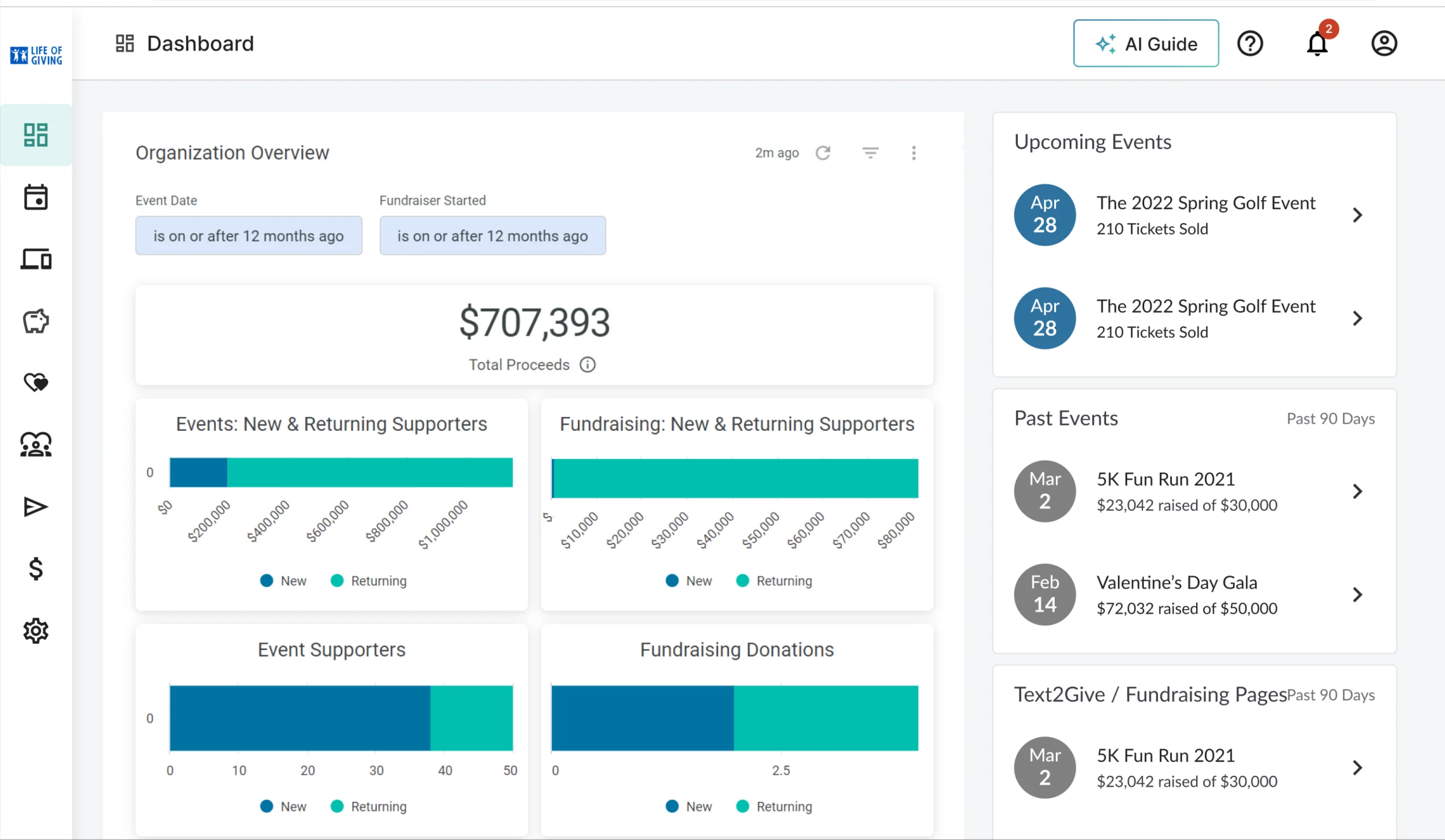The height and width of the screenshot is (840, 1445).
Task: Refresh the Organization Overview data
Action: (823, 152)
